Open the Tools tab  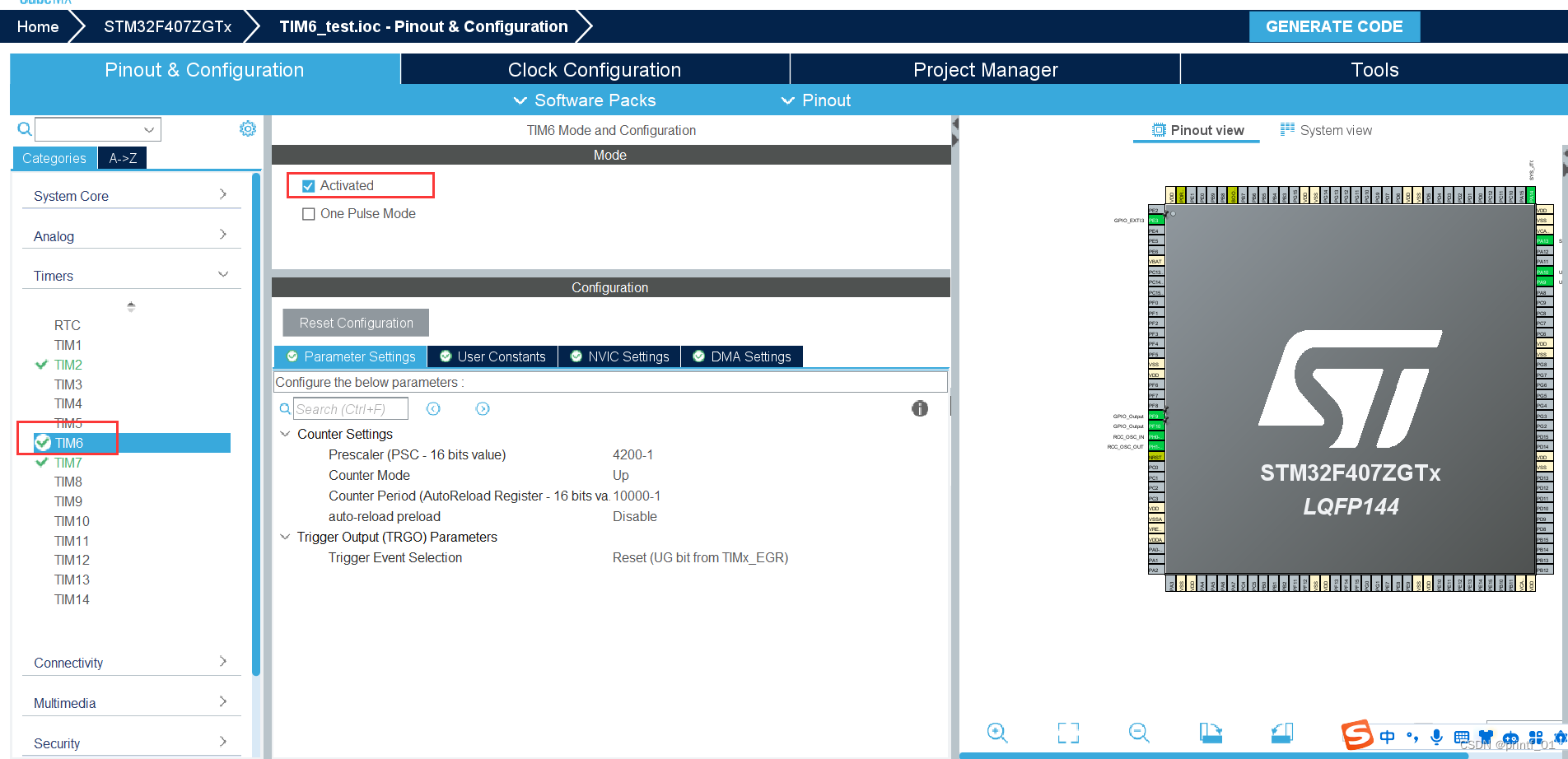(x=1374, y=70)
